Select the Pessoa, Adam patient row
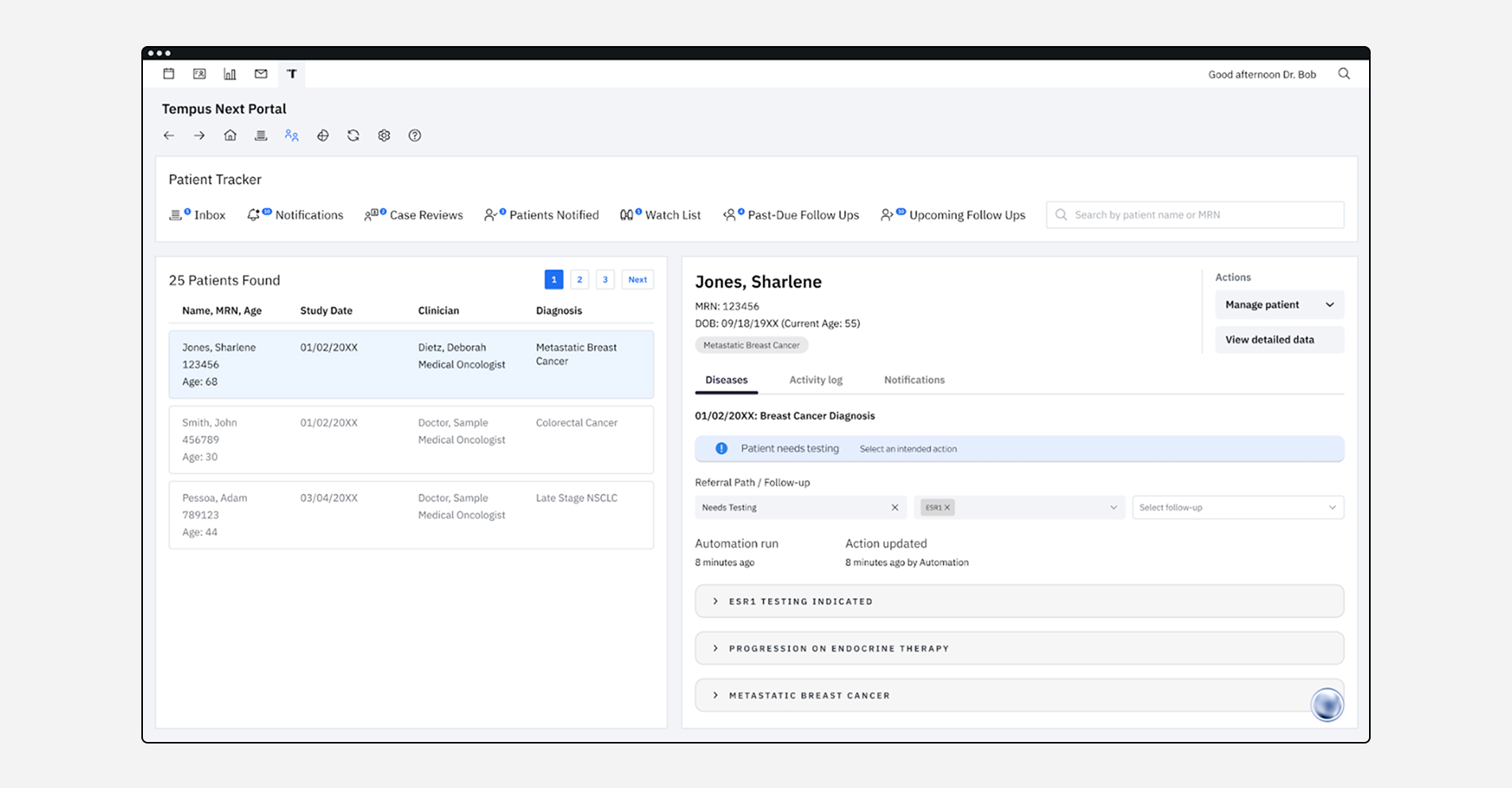Screen dimensions: 1512x788 click(411, 516)
